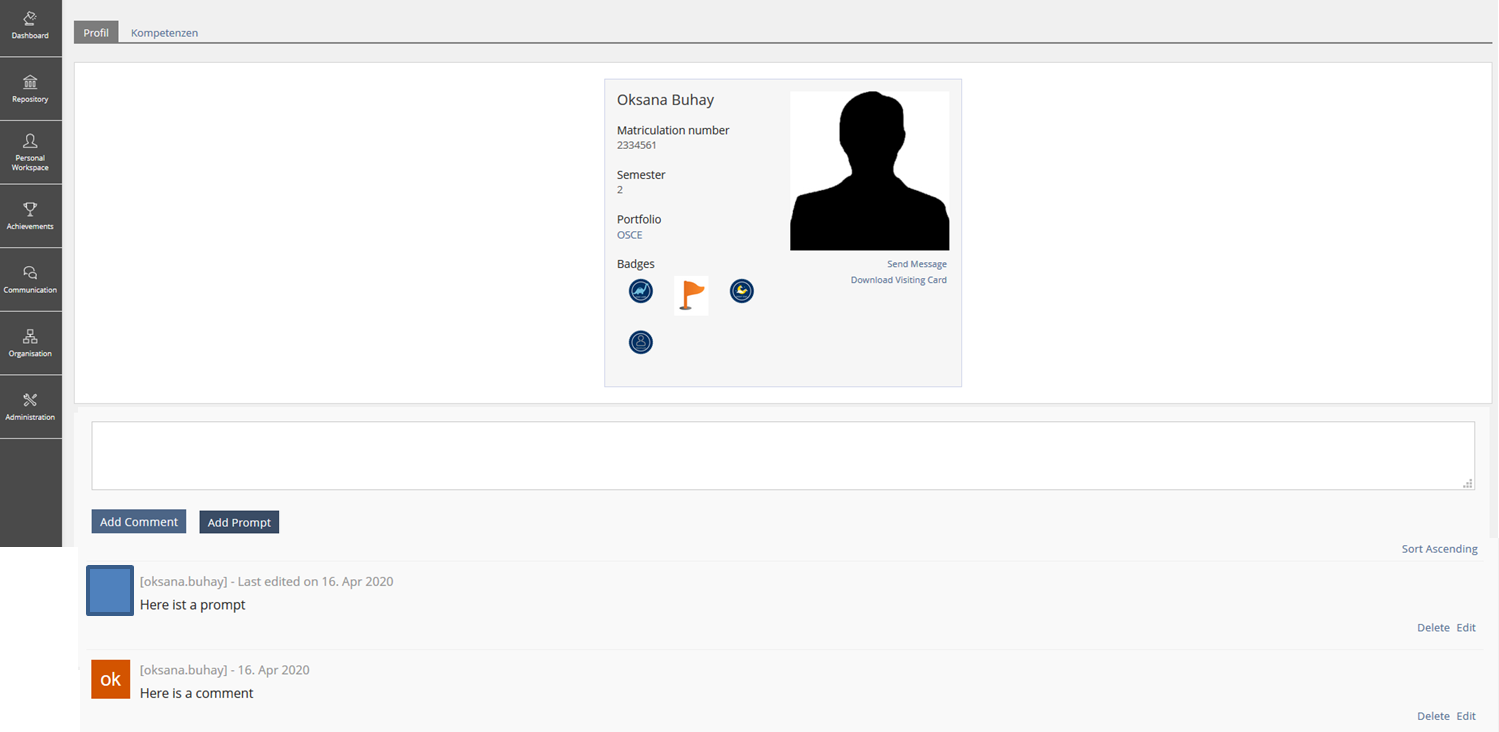This screenshot has height=732, width=1499.
Task: Click the yellow moon badge
Action: coord(741,291)
